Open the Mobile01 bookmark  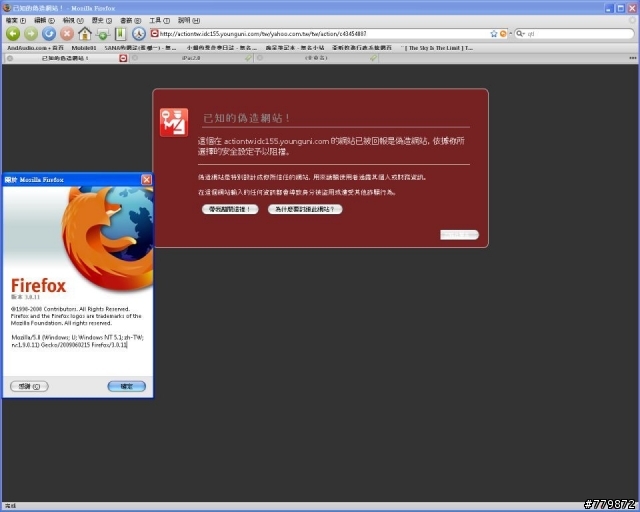84,48
